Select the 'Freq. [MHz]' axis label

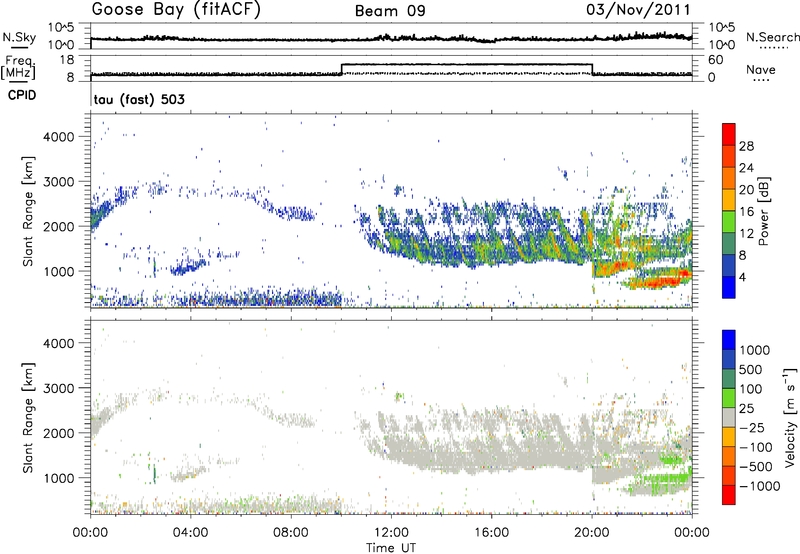tap(19, 67)
